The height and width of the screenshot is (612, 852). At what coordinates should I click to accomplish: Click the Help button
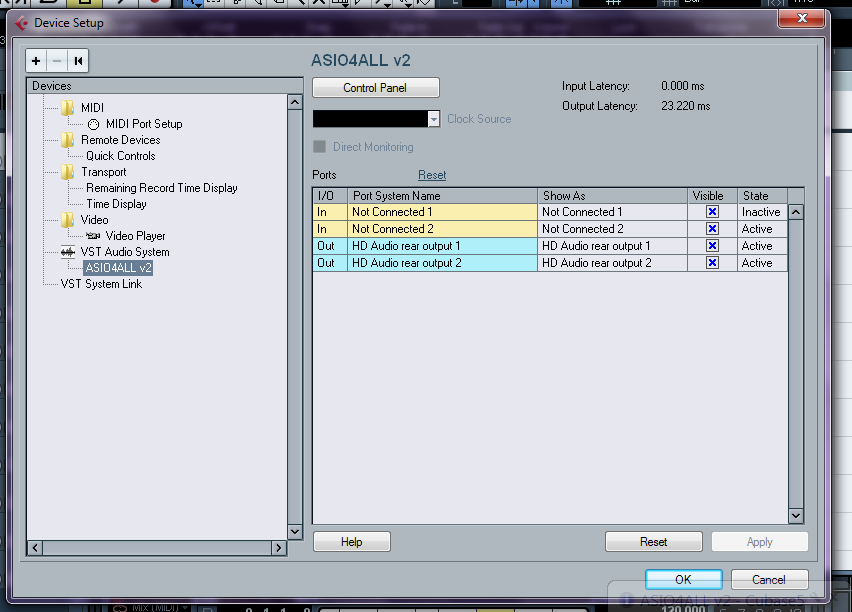(x=352, y=542)
